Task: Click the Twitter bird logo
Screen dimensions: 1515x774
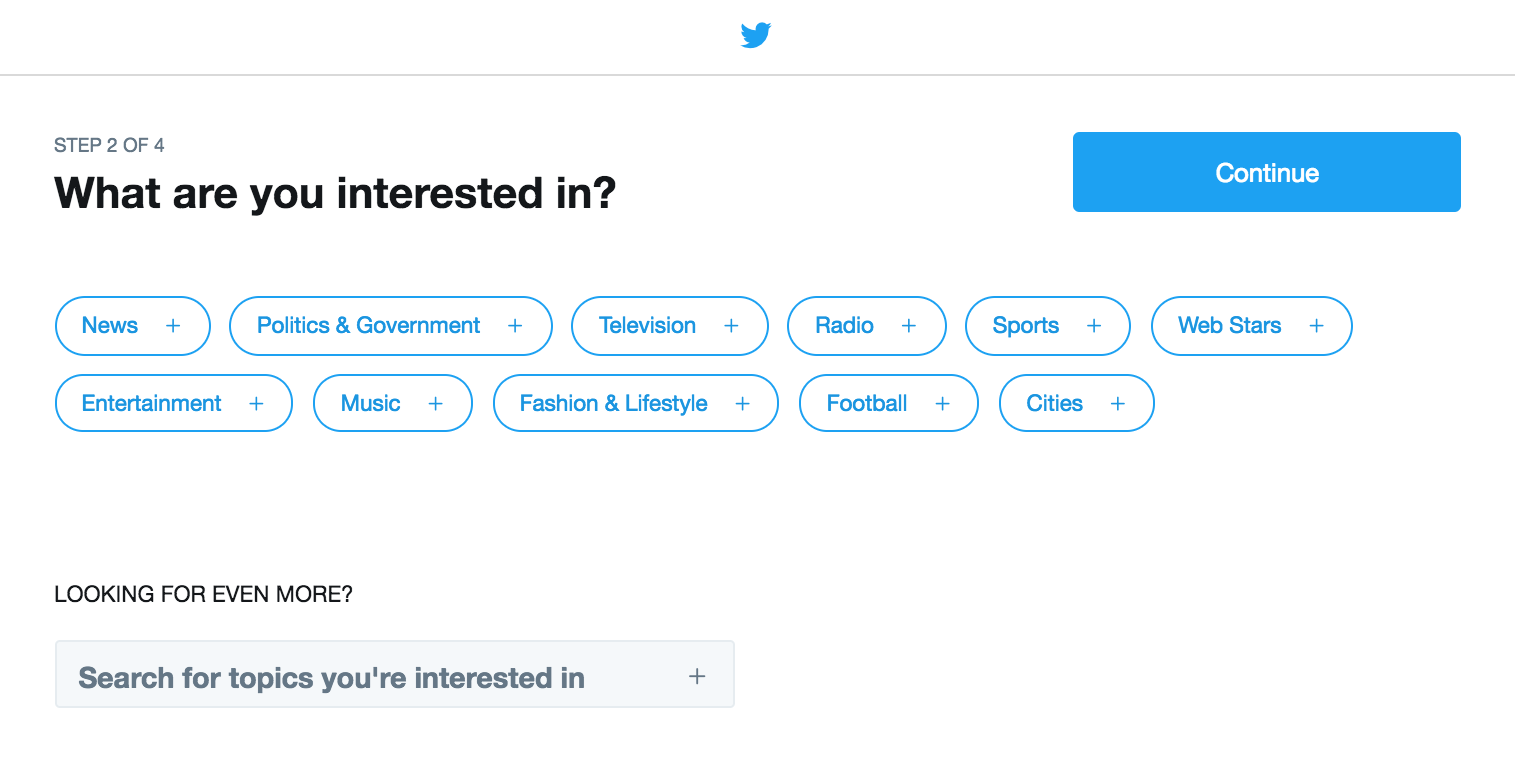Action: [756, 36]
